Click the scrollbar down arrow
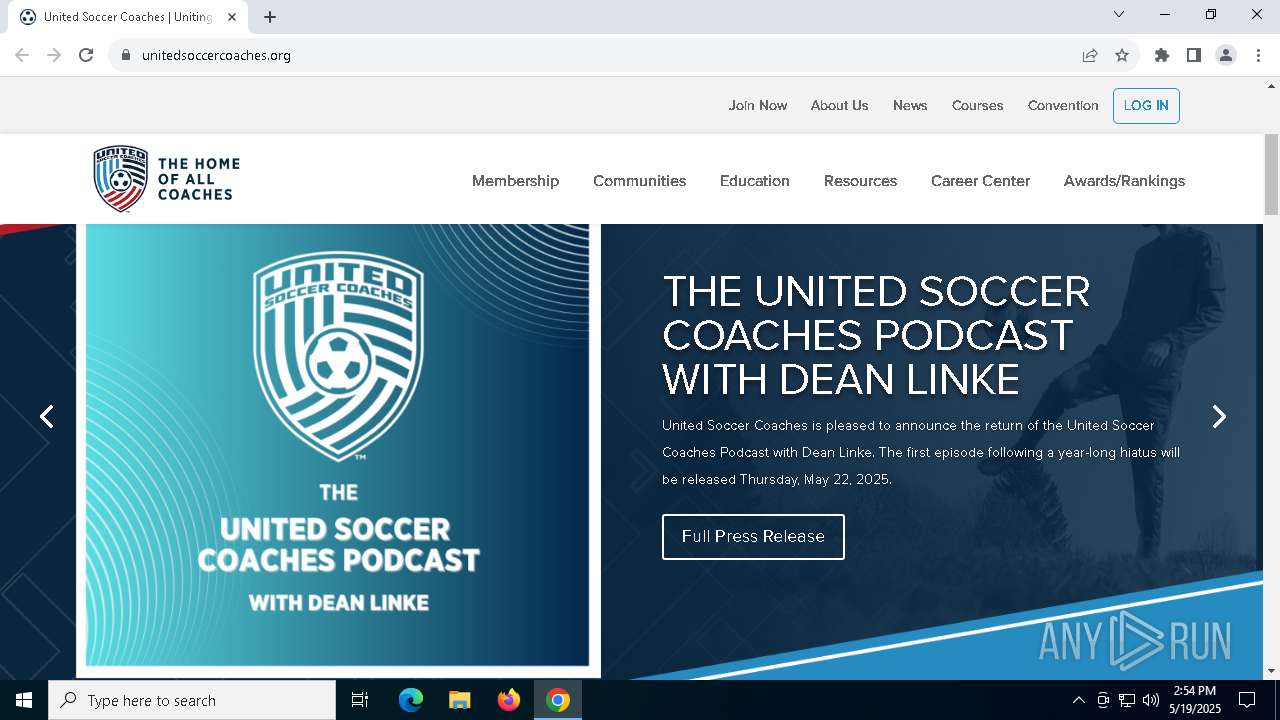Image resolution: width=1280 pixels, height=720 pixels. pos(1271,671)
